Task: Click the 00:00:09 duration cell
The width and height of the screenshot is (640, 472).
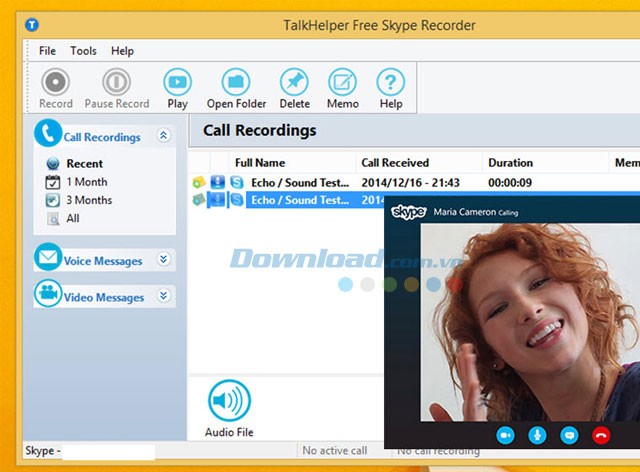Action: point(510,183)
